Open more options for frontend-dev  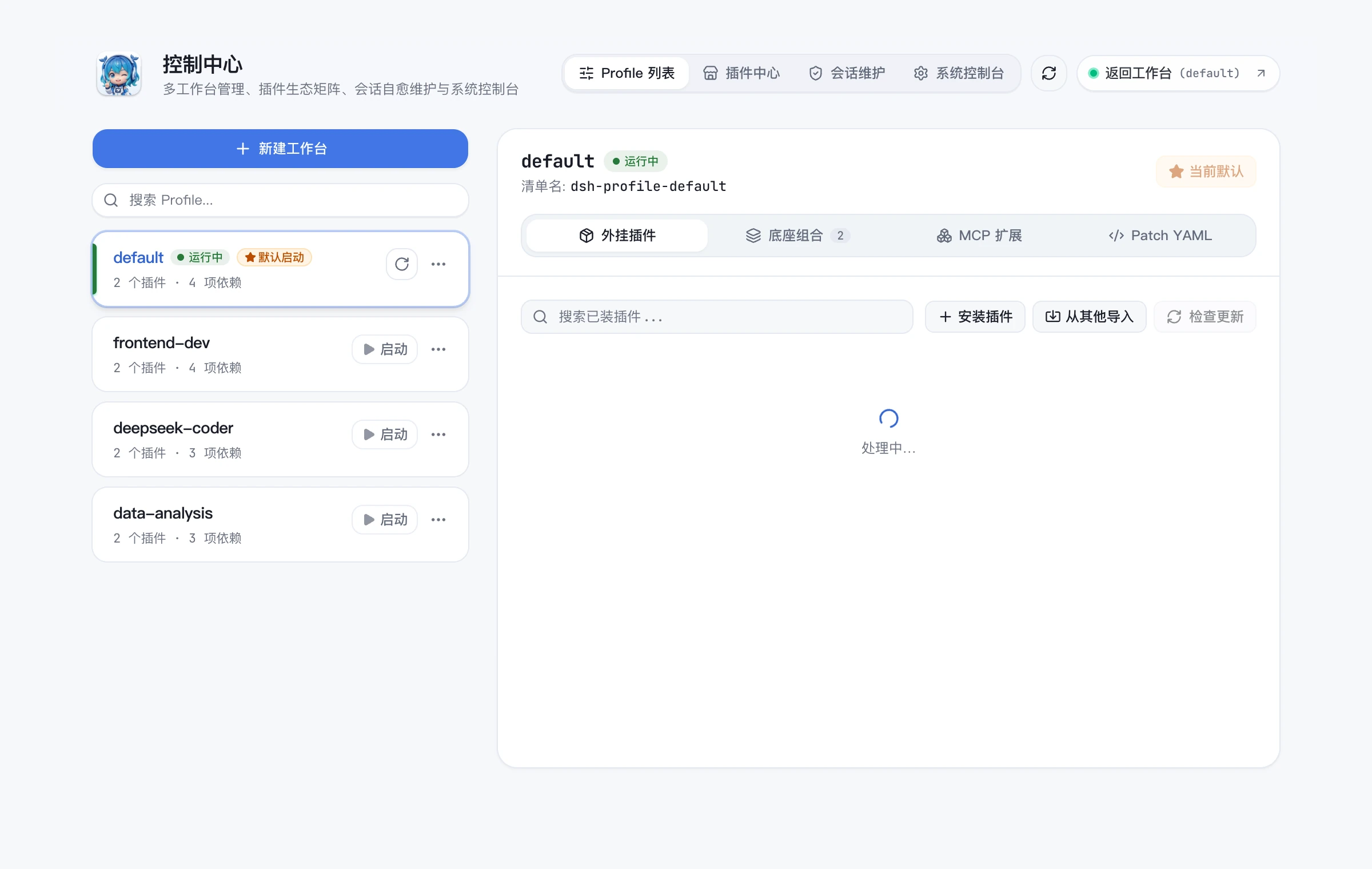(438, 349)
